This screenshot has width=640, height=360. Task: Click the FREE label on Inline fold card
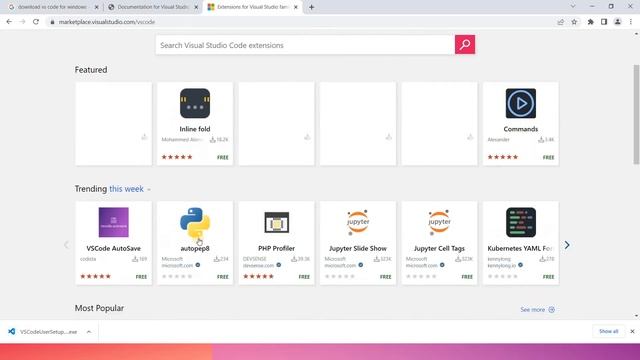222,158
